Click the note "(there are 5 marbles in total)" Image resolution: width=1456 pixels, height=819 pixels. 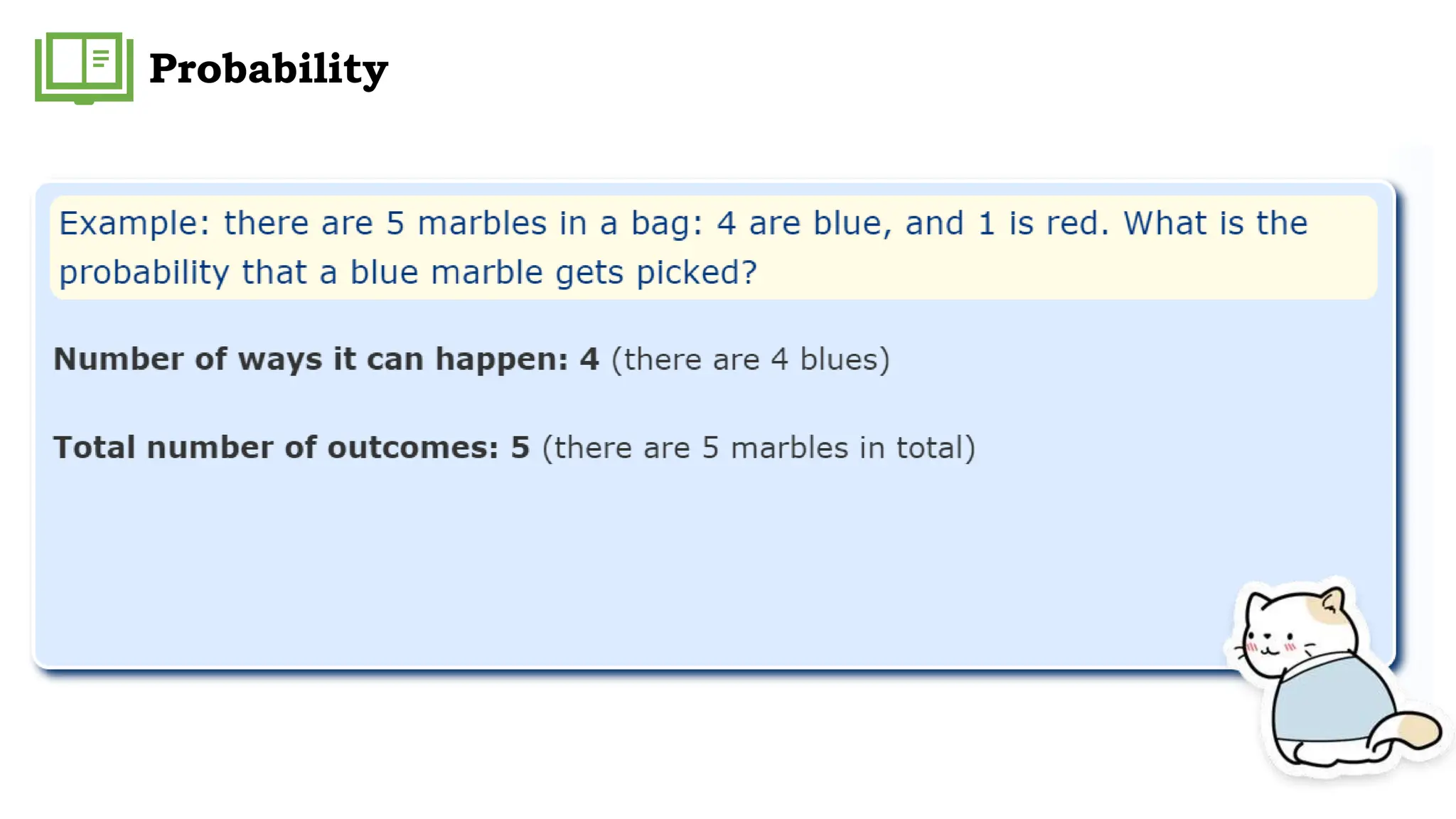(x=759, y=449)
